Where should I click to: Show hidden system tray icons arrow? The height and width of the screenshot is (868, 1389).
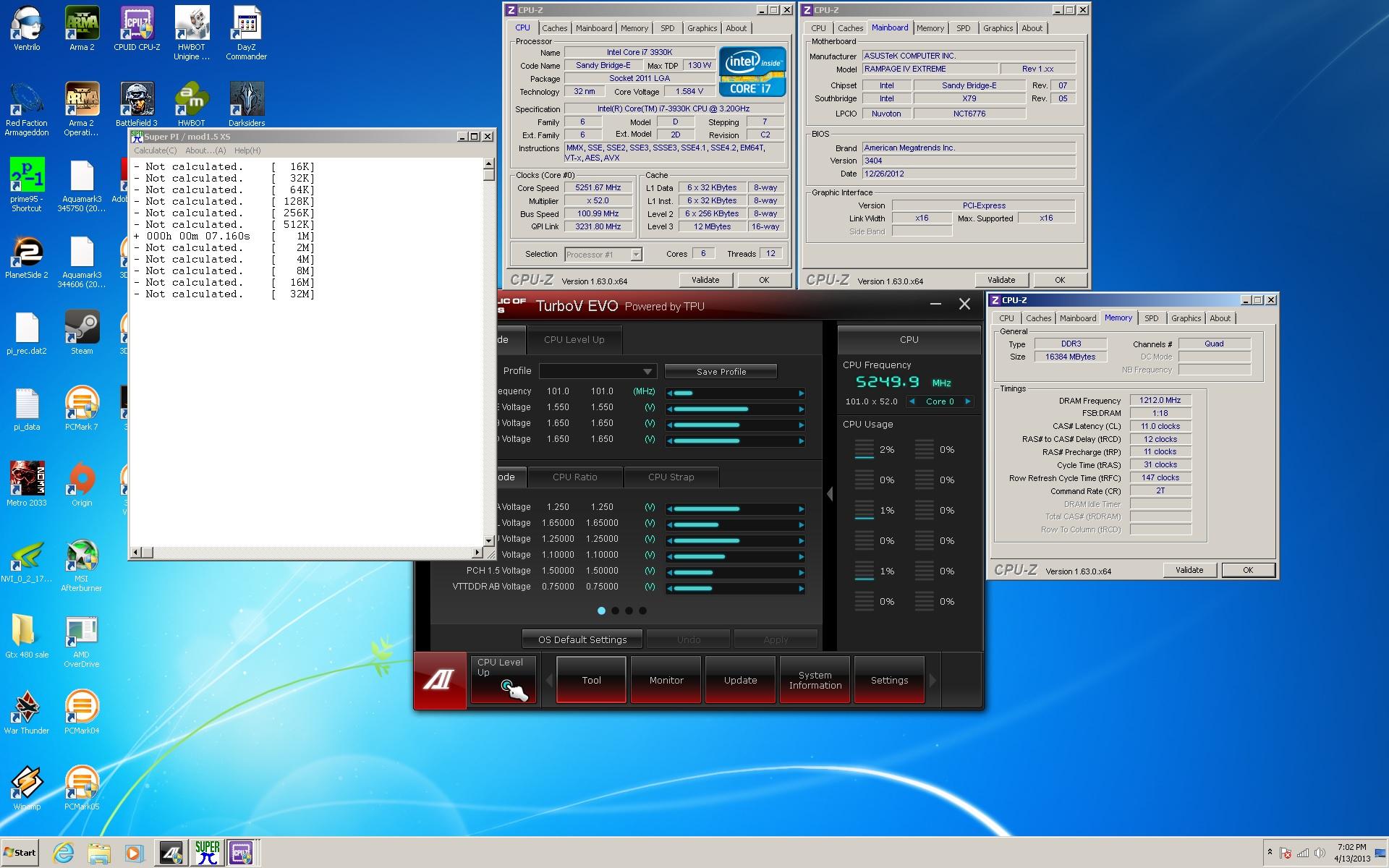1270,852
